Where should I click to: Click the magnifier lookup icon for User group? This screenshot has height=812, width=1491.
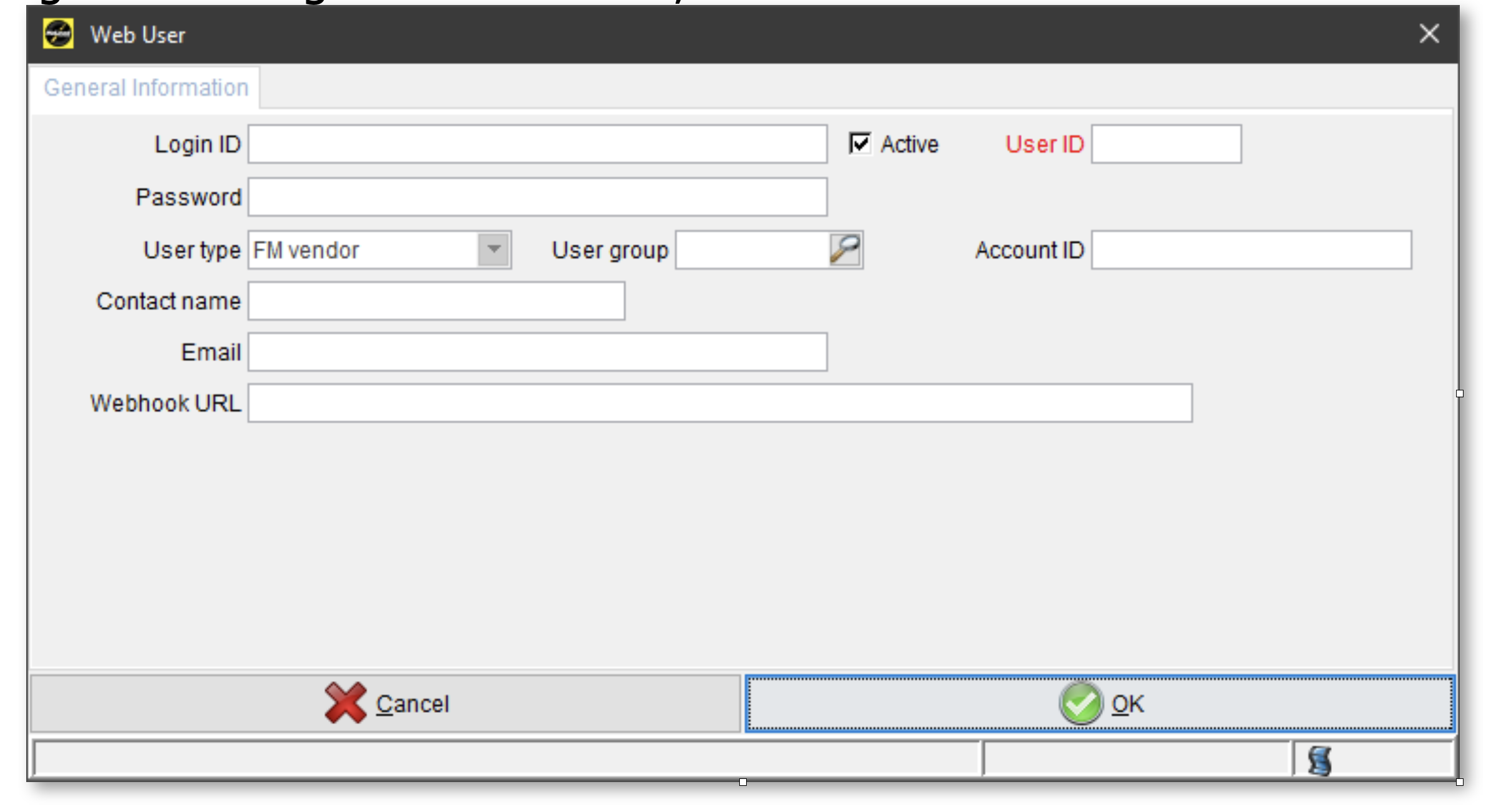845,250
